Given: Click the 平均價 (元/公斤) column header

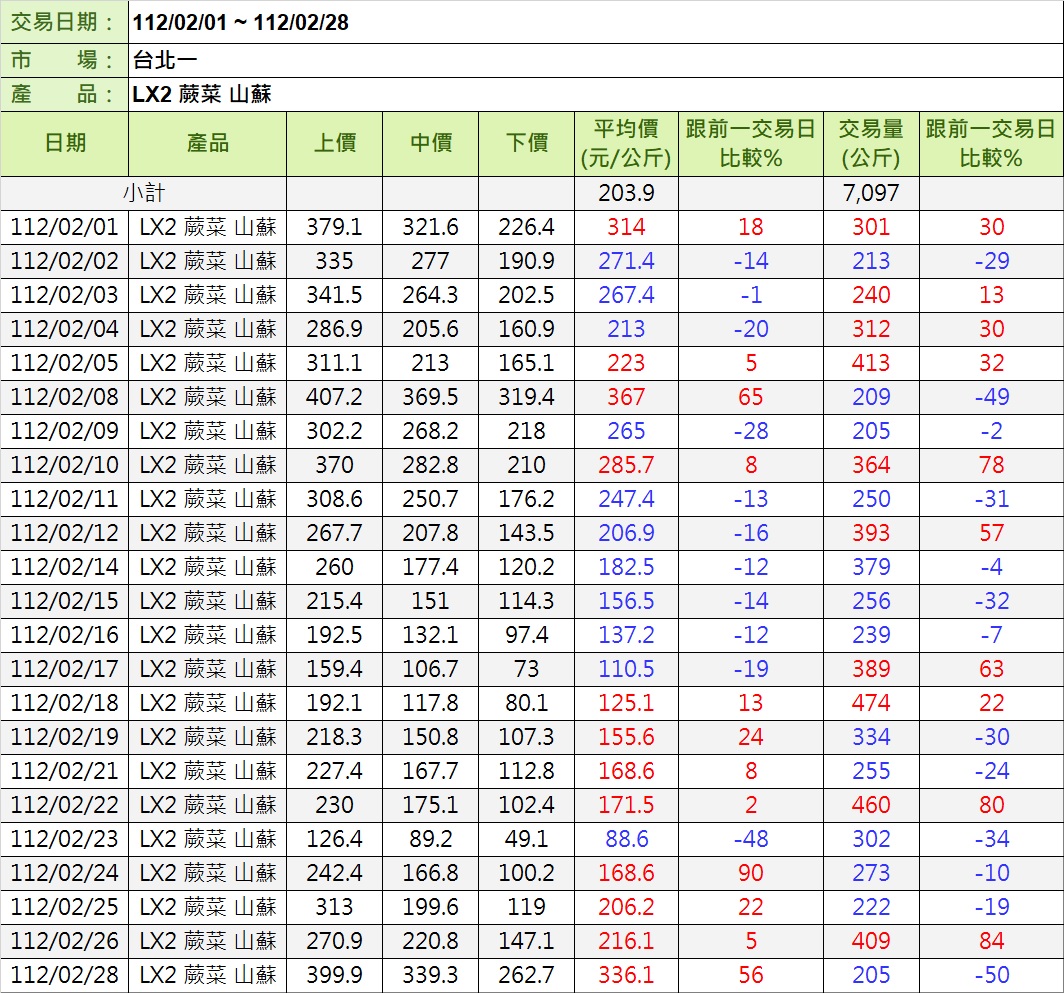Looking at the screenshot, I should click(x=626, y=144).
